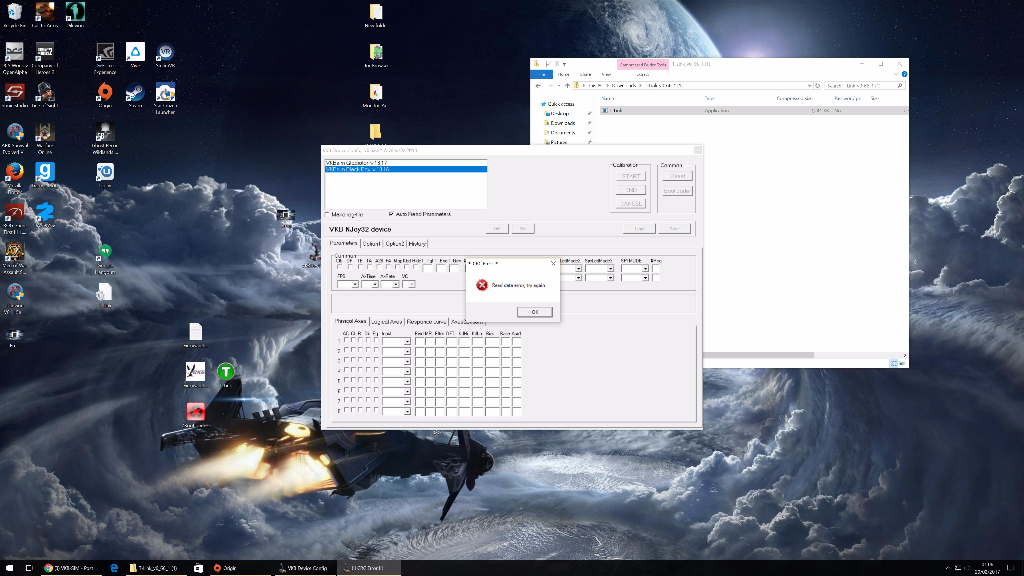Expand the File Explorer address bar dropdown
This screenshot has width=1024, height=576.
pyautogui.click(x=807, y=86)
